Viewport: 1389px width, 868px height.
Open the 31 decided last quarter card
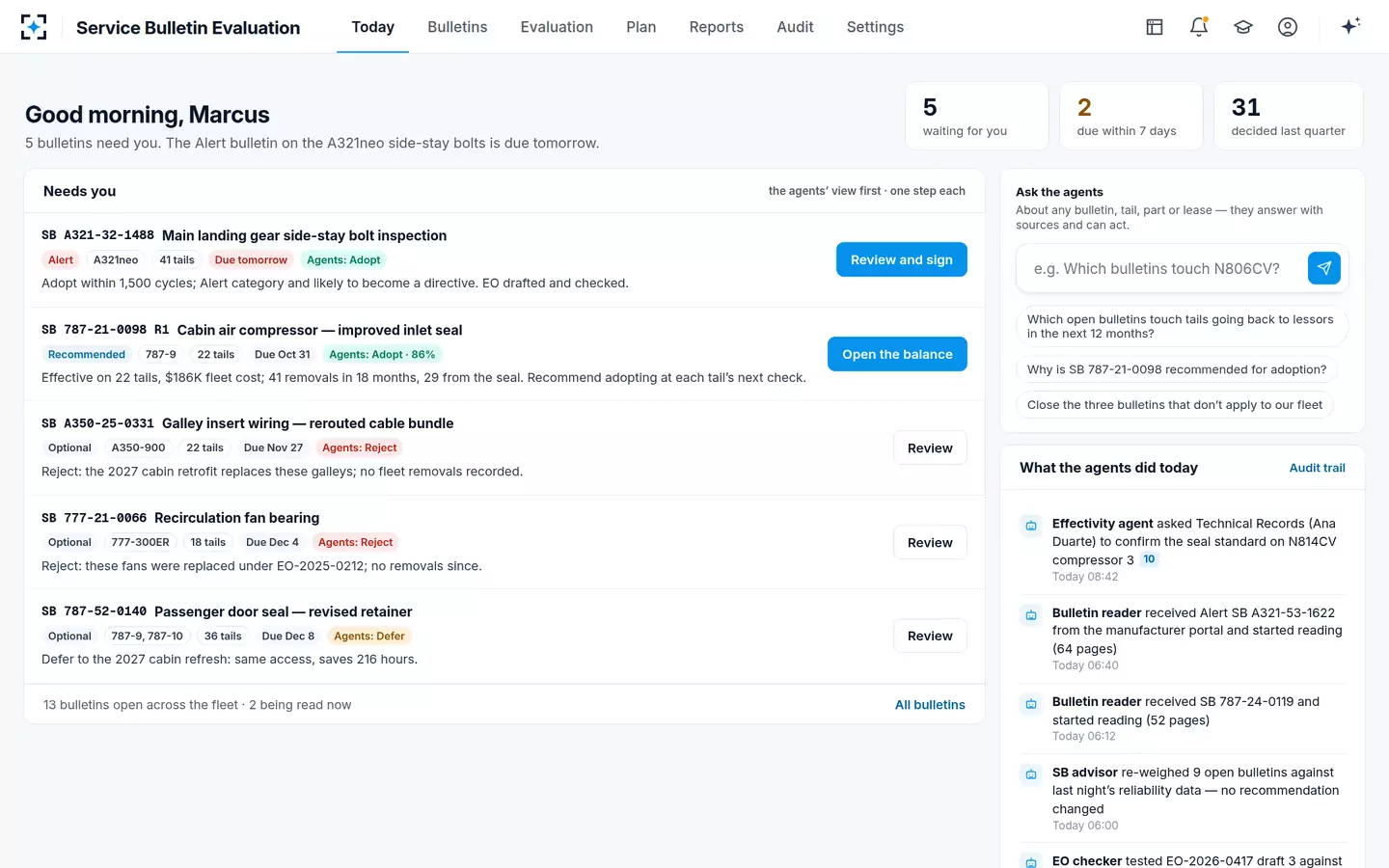pos(1289,116)
